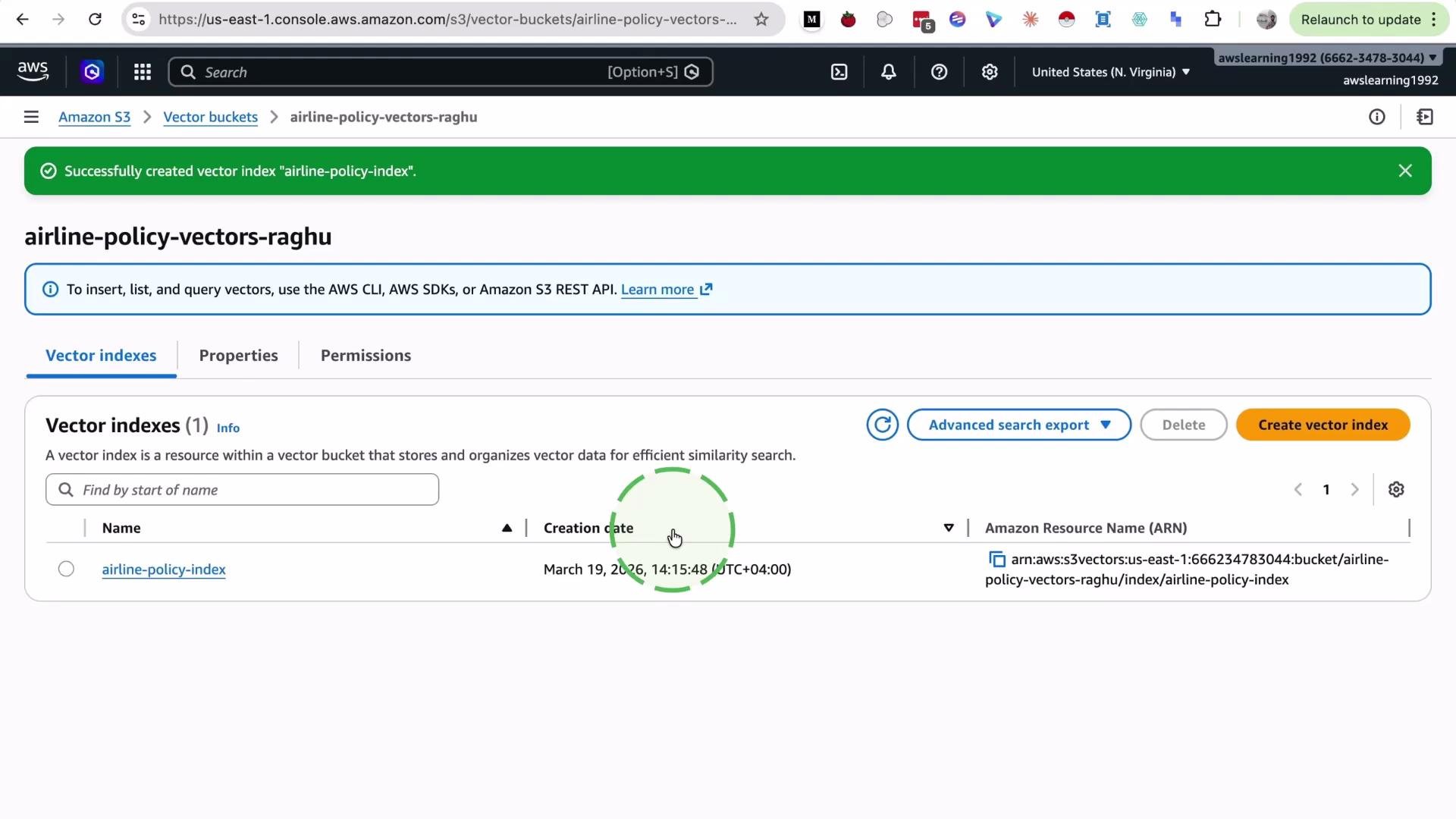Go to next page of vector indexes

(x=1354, y=490)
